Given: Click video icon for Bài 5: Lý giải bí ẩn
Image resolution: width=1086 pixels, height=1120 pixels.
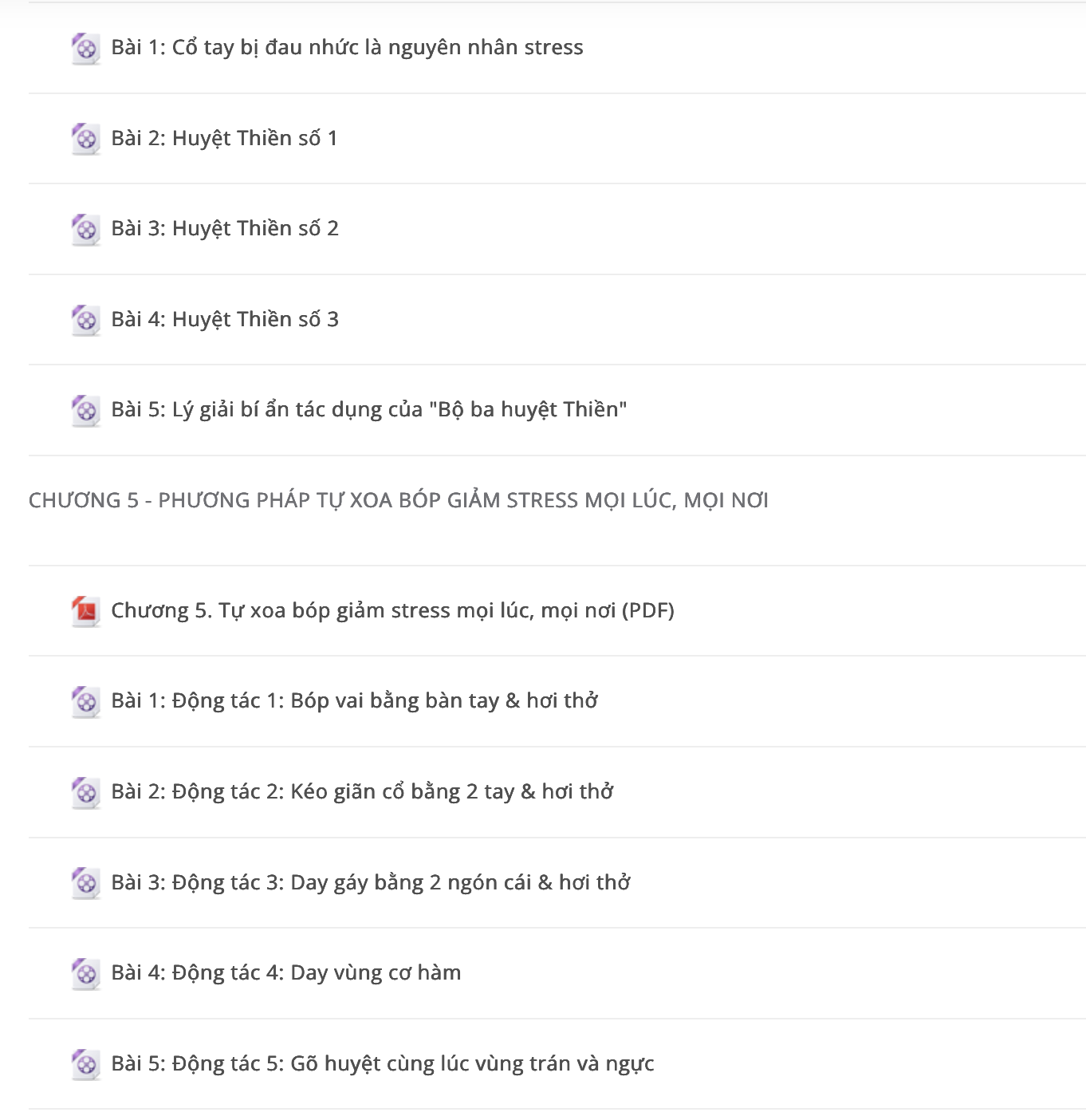Looking at the screenshot, I should point(85,411).
